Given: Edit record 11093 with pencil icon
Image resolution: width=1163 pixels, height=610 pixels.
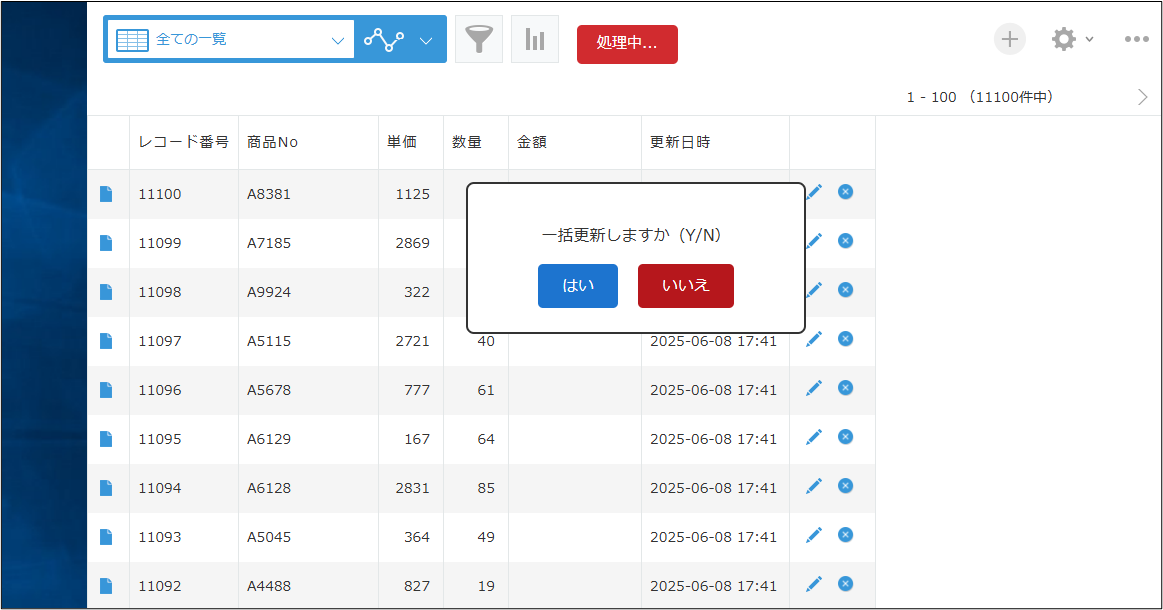Looking at the screenshot, I should (814, 535).
